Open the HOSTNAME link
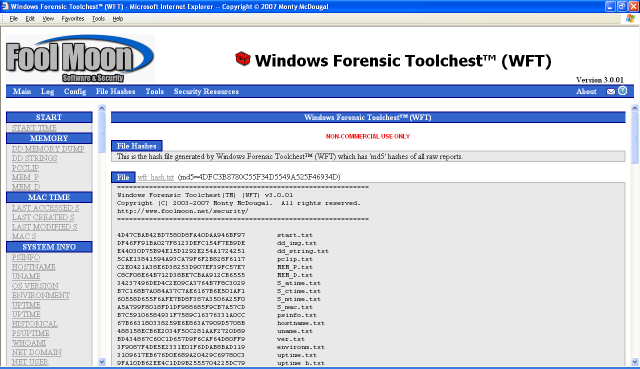 [x=33, y=267]
